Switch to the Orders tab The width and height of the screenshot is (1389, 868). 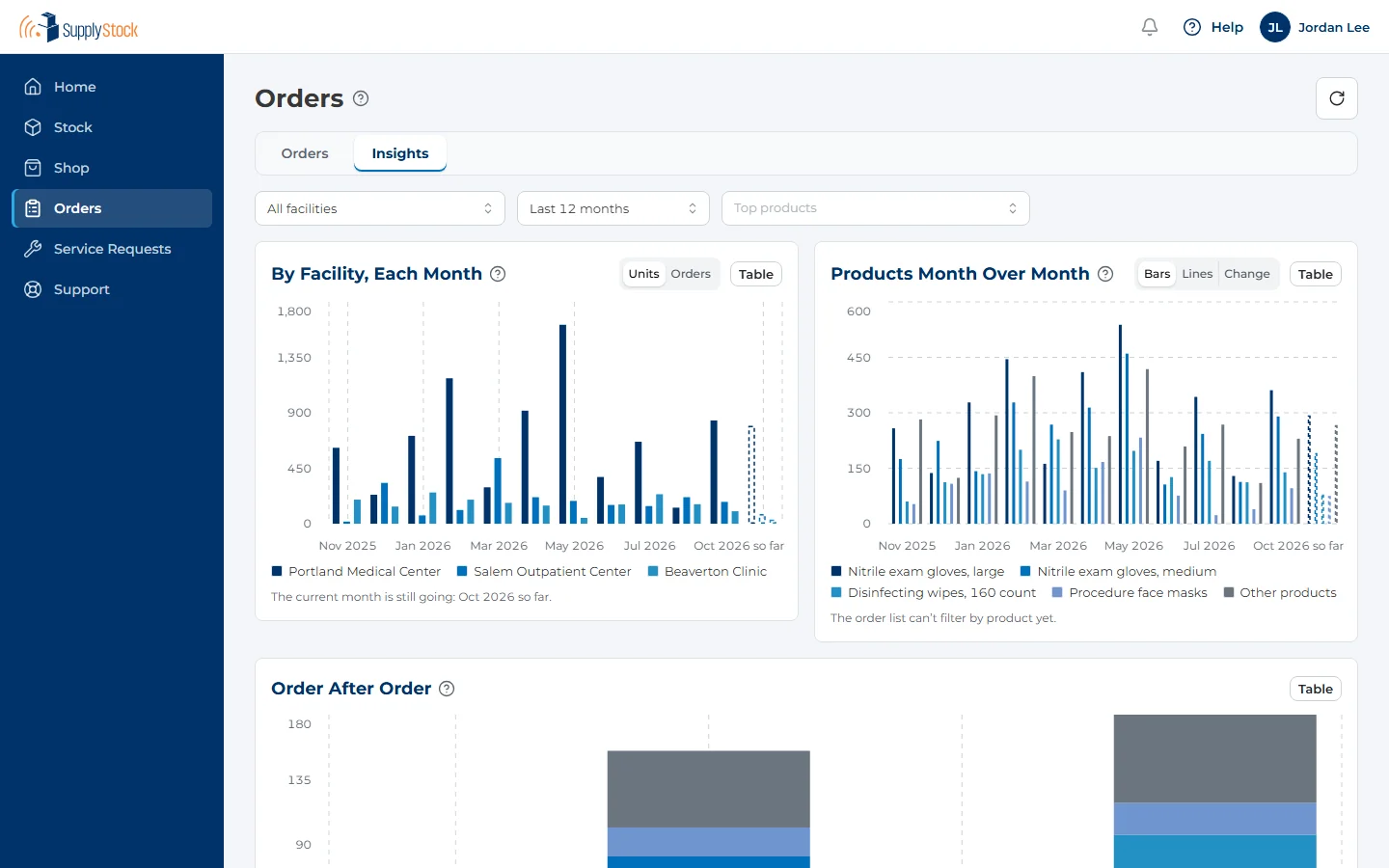pos(305,153)
